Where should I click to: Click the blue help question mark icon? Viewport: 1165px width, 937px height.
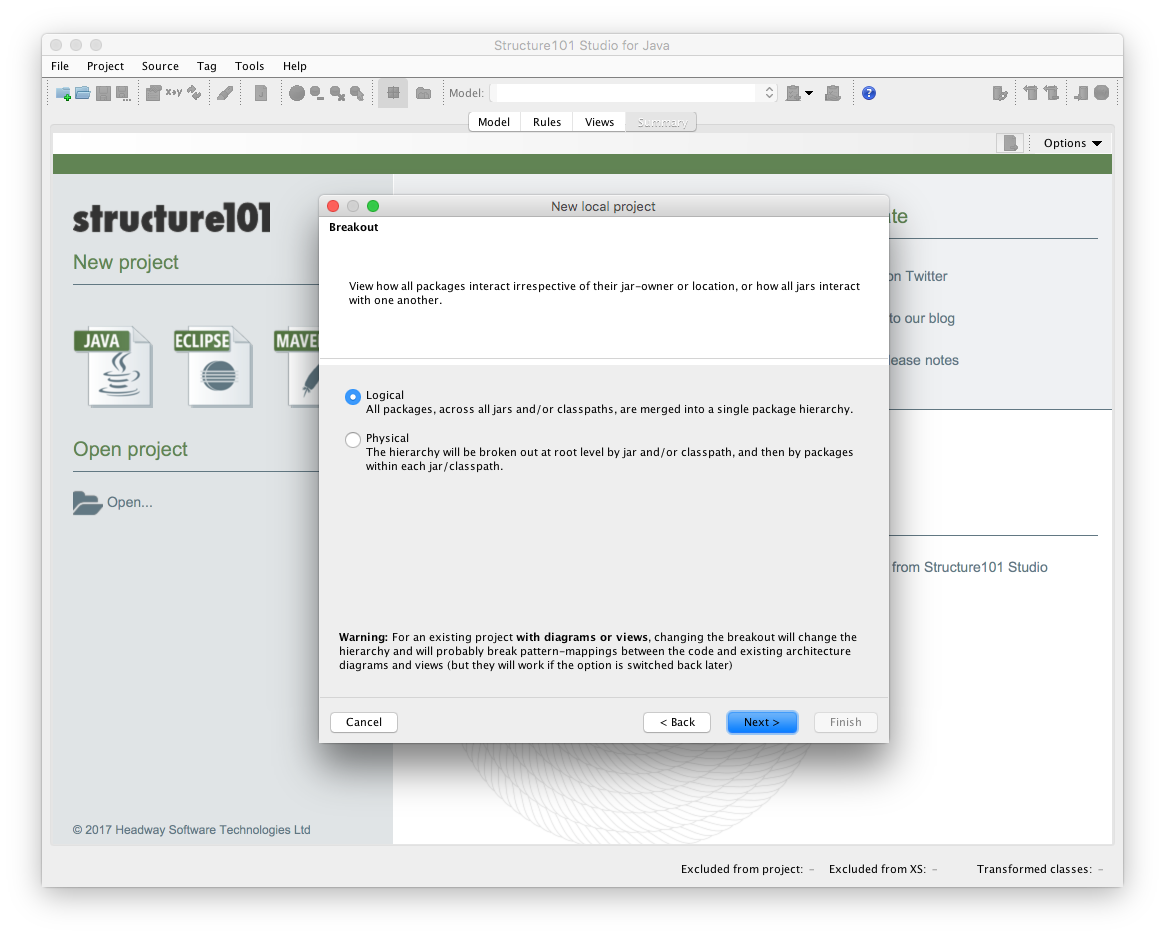click(869, 93)
